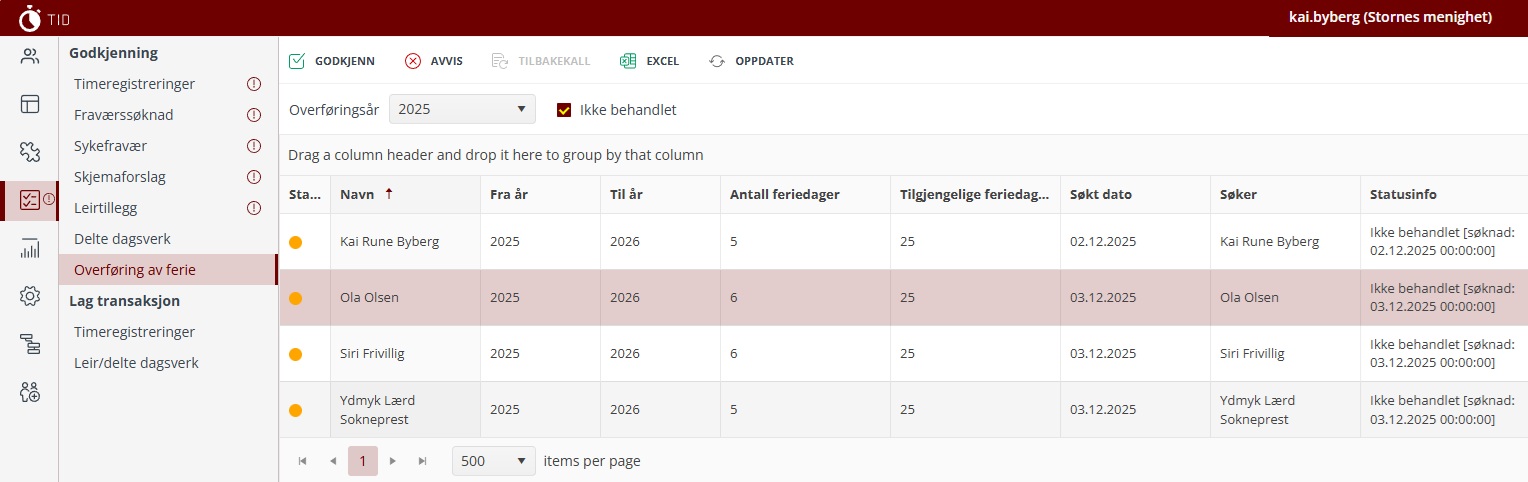1528x482 pixels.
Task: Click the add users icon in sidebar
Action: coord(30,392)
